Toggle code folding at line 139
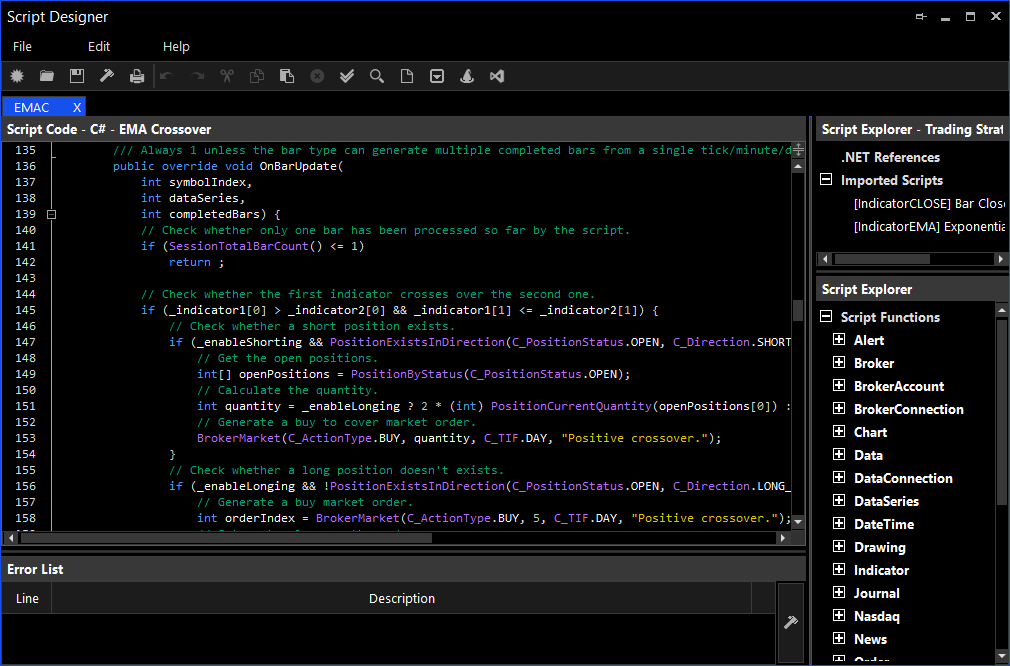This screenshot has height=666, width=1010. 52,214
